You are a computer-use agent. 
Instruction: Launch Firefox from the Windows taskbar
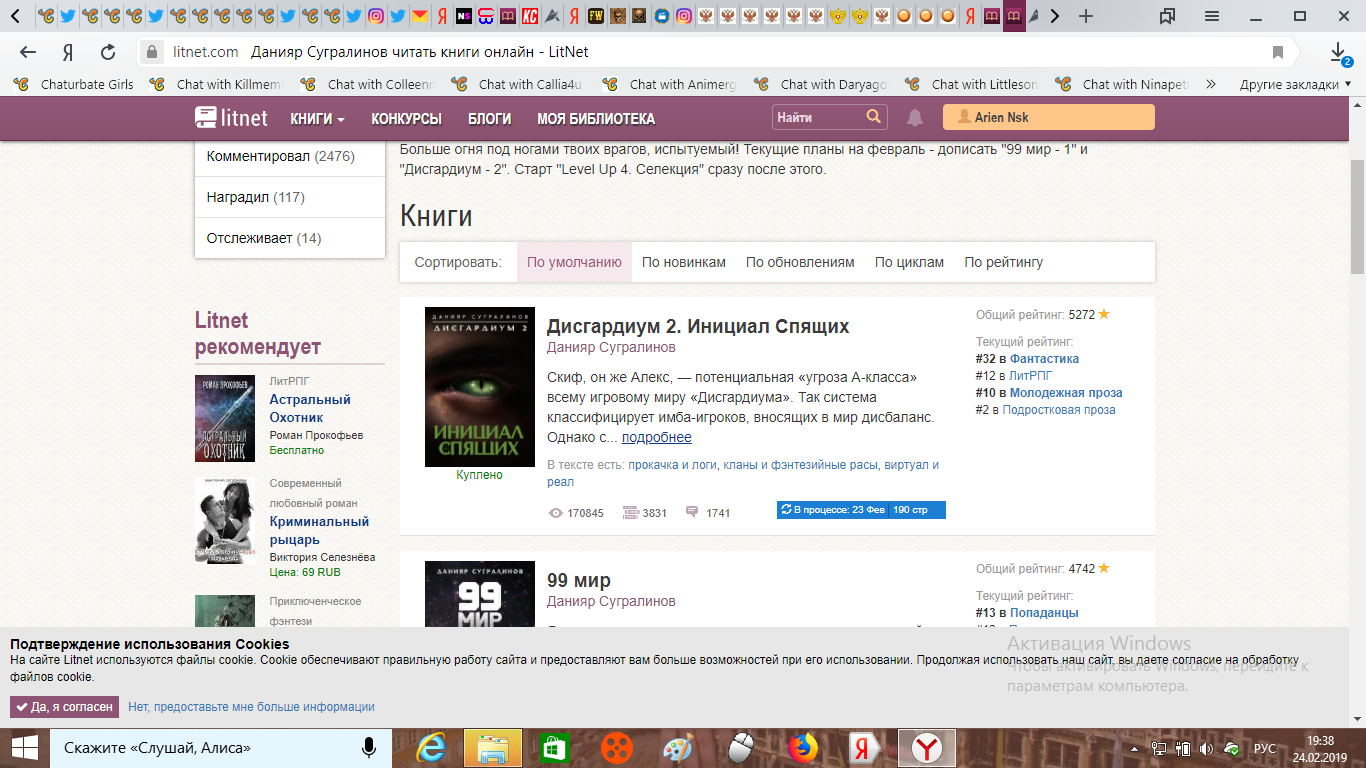802,747
